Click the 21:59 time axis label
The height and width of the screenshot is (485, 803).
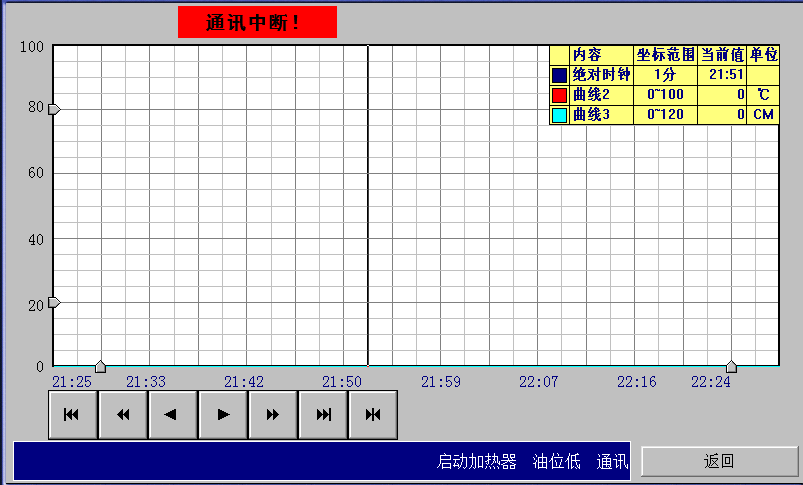pos(440,382)
